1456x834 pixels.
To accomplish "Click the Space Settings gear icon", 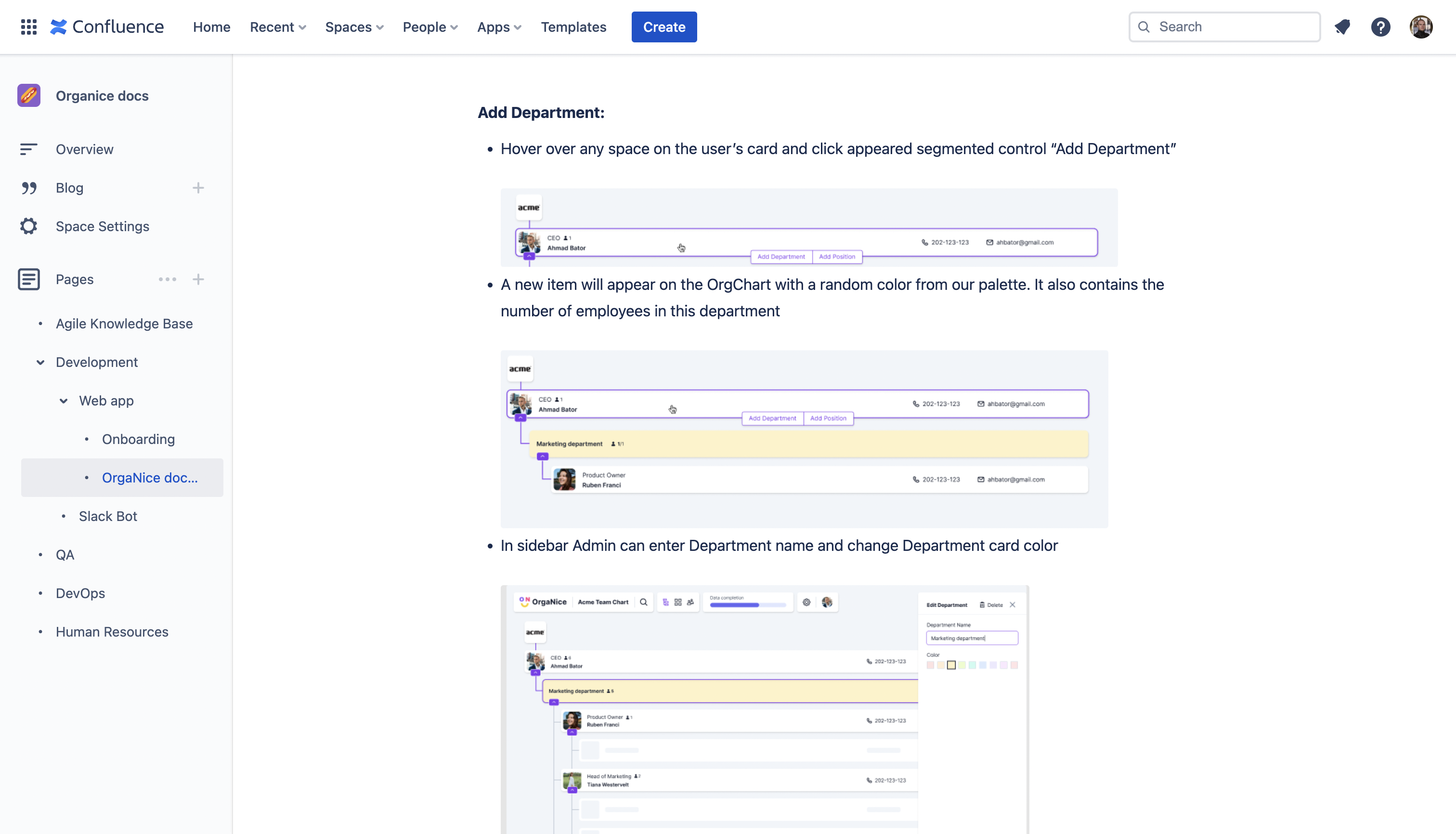I will [28, 226].
